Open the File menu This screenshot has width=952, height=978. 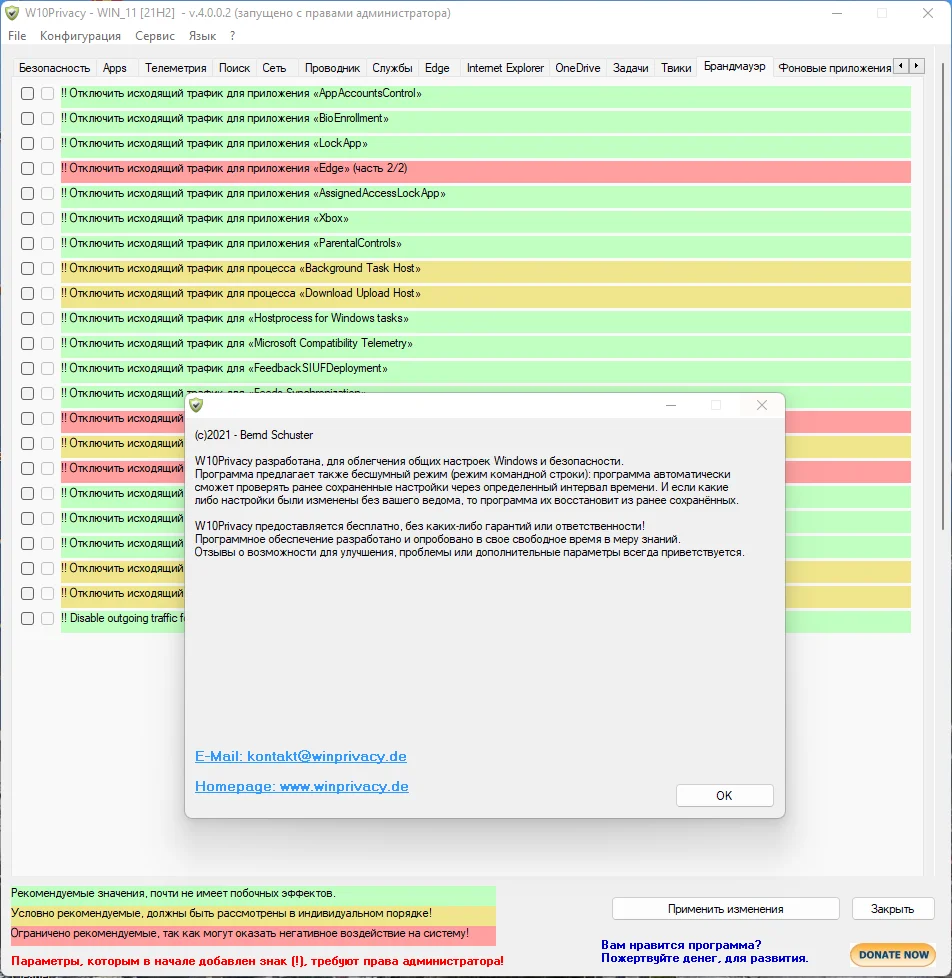click(x=17, y=36)
